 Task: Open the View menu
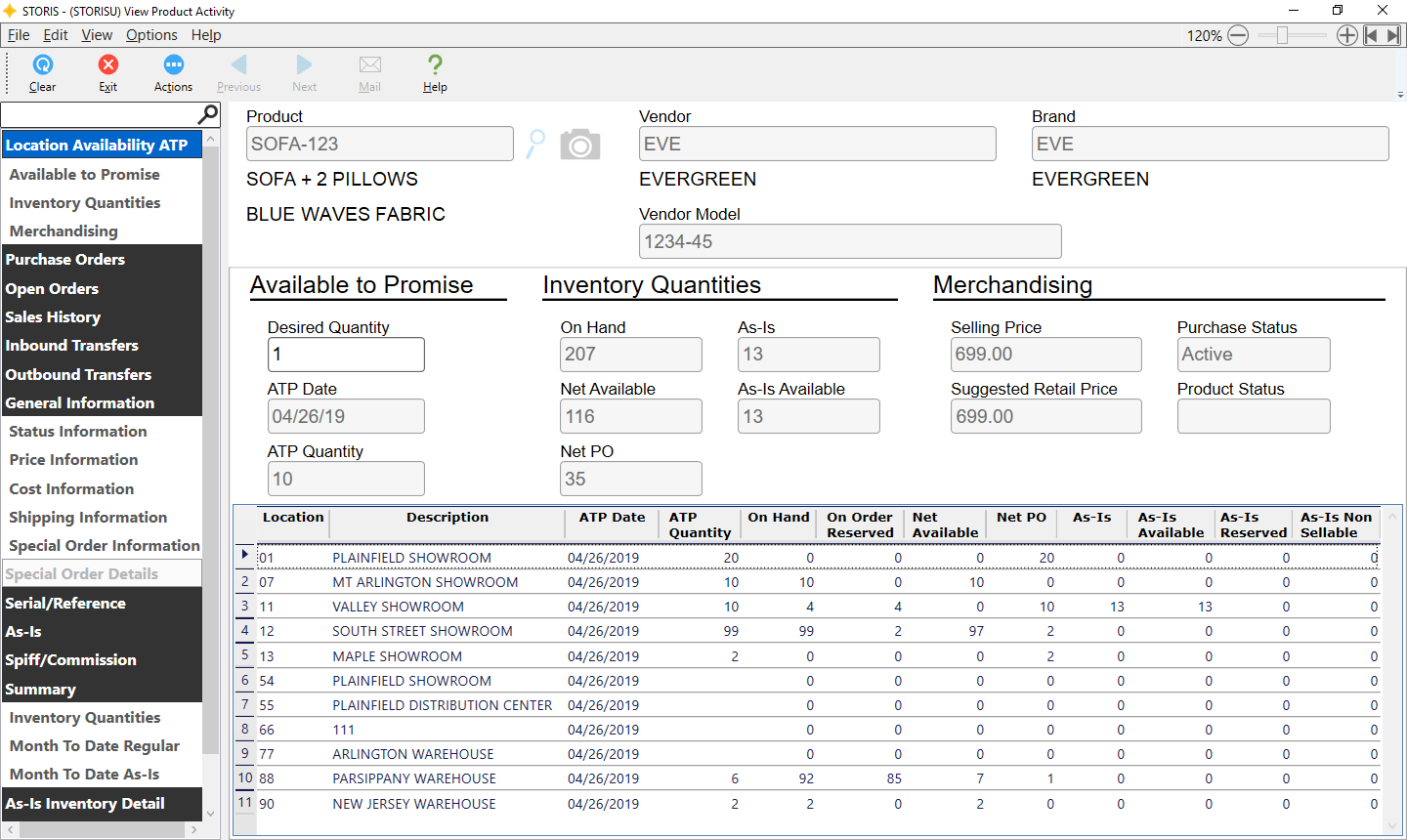pos(96,34)
